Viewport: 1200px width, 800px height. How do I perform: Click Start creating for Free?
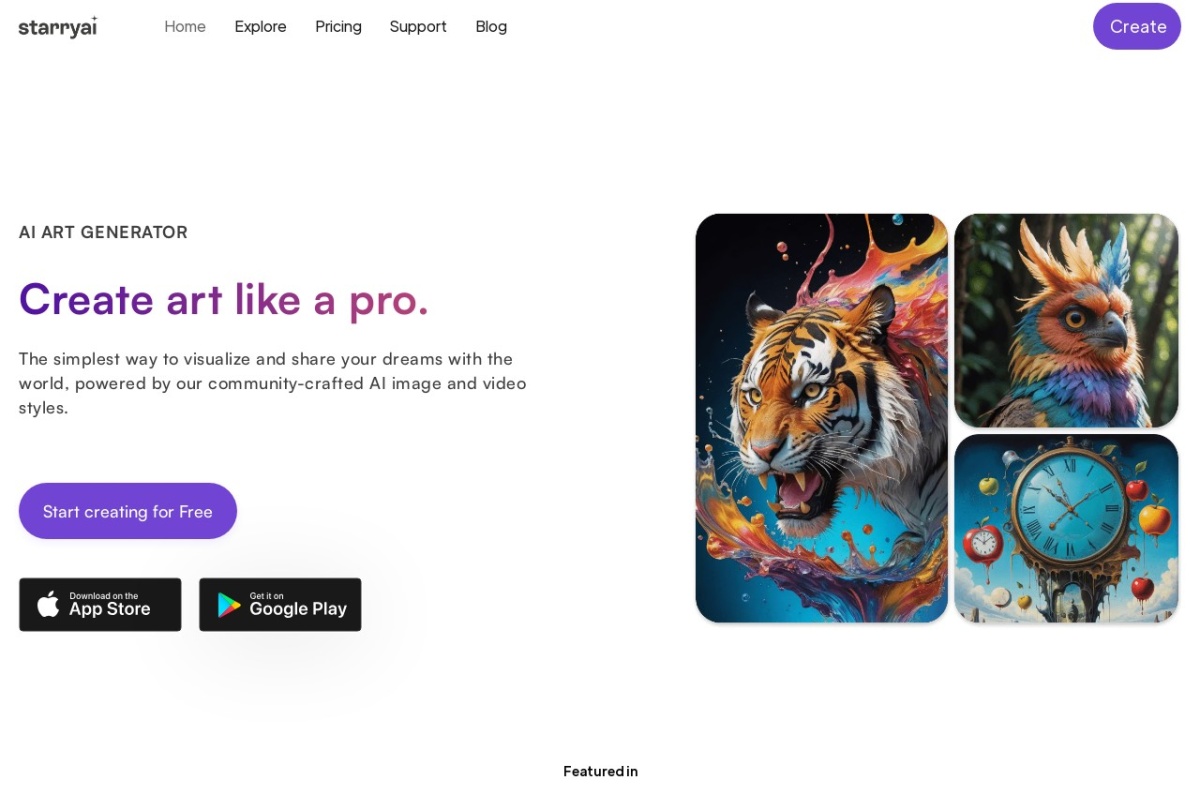pos(128,511)
